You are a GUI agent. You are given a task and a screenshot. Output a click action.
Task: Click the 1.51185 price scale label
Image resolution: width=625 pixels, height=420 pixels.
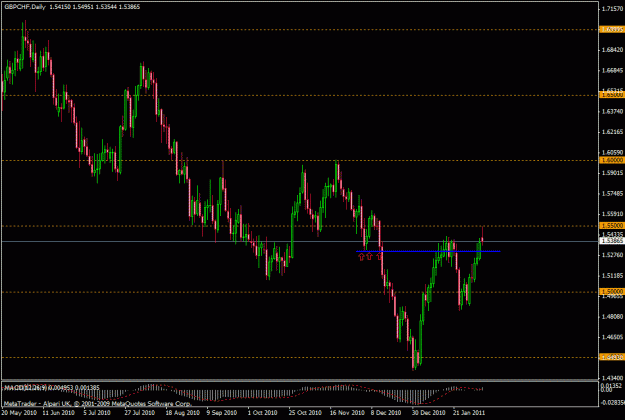coord(613,276)
